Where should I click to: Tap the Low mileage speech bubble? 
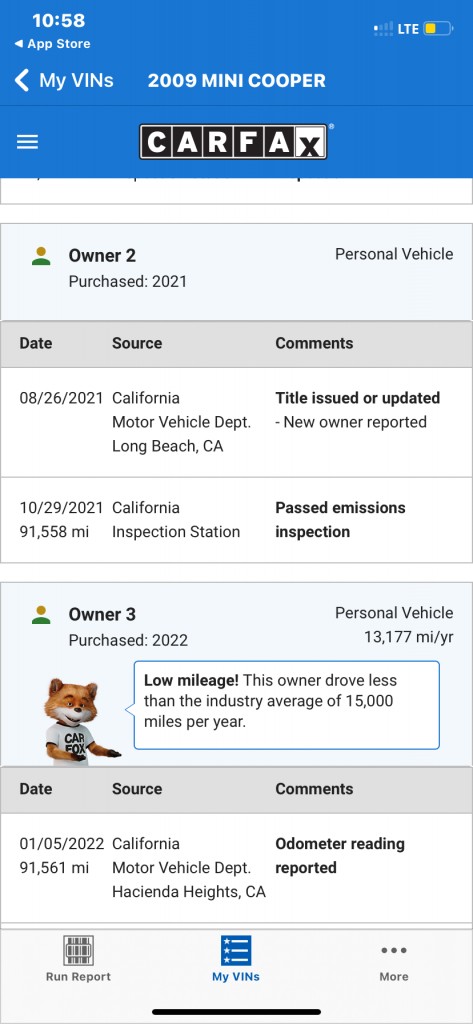(x=286, y=705)
